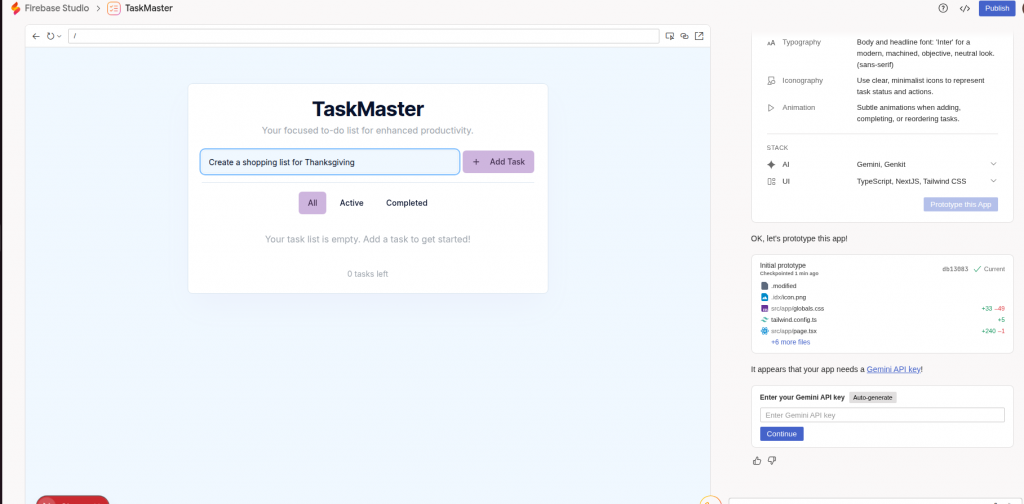Click the TaskMaster heading in the preview
Screen dimensions: 1024x504
tap(368, 108)
